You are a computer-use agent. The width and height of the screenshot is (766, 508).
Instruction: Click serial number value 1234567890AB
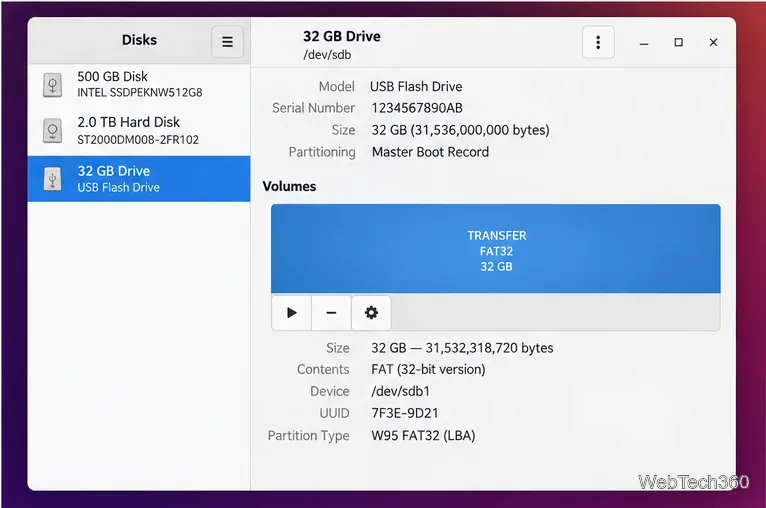[x=417, y=108]
